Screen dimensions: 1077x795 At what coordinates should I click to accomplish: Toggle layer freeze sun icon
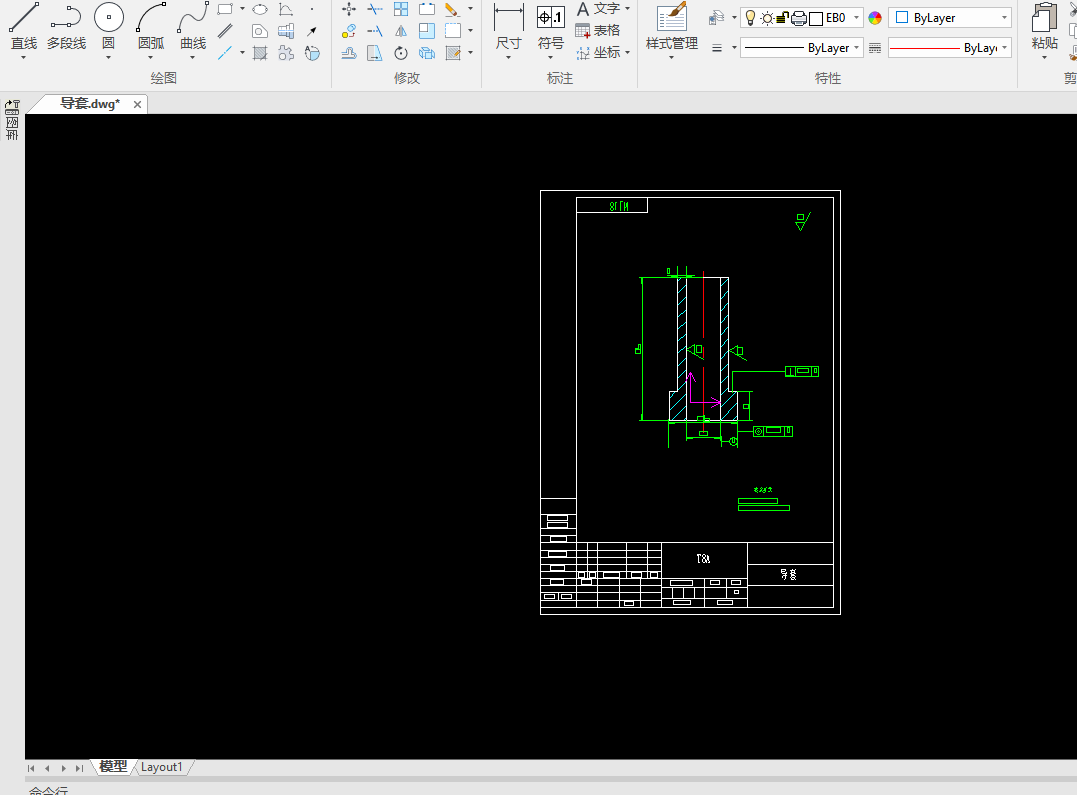[x=767, y=18]
